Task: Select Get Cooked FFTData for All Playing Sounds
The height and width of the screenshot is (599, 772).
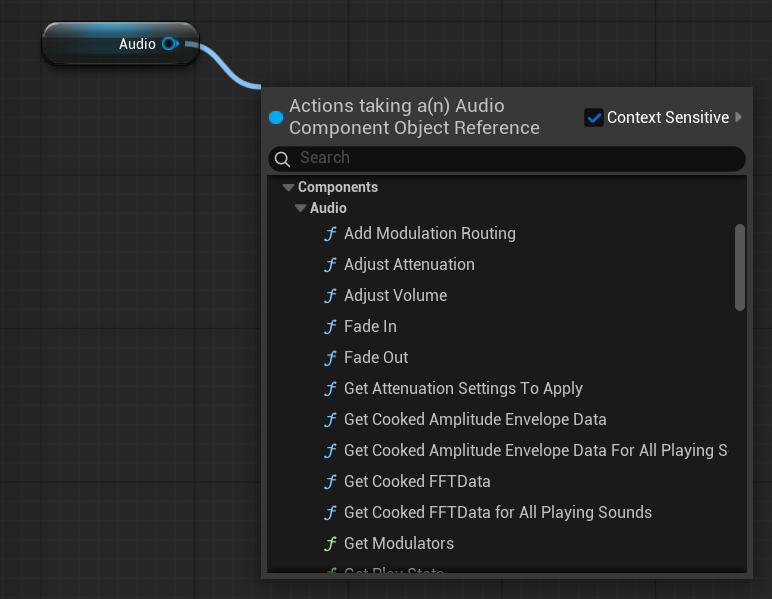Action: [x=497, y=513]
